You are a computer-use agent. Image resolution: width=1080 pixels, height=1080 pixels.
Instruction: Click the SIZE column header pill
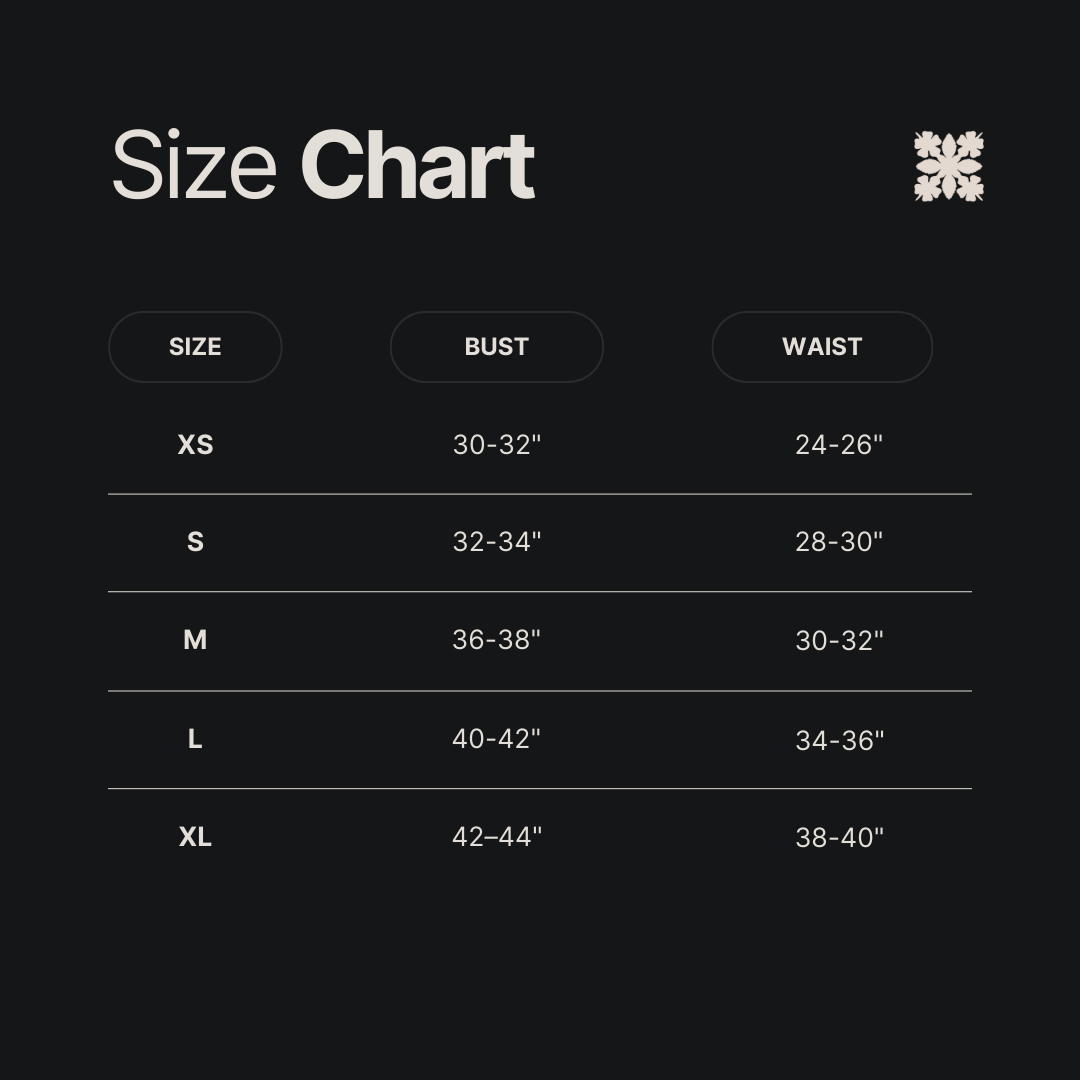click(195, 347)
